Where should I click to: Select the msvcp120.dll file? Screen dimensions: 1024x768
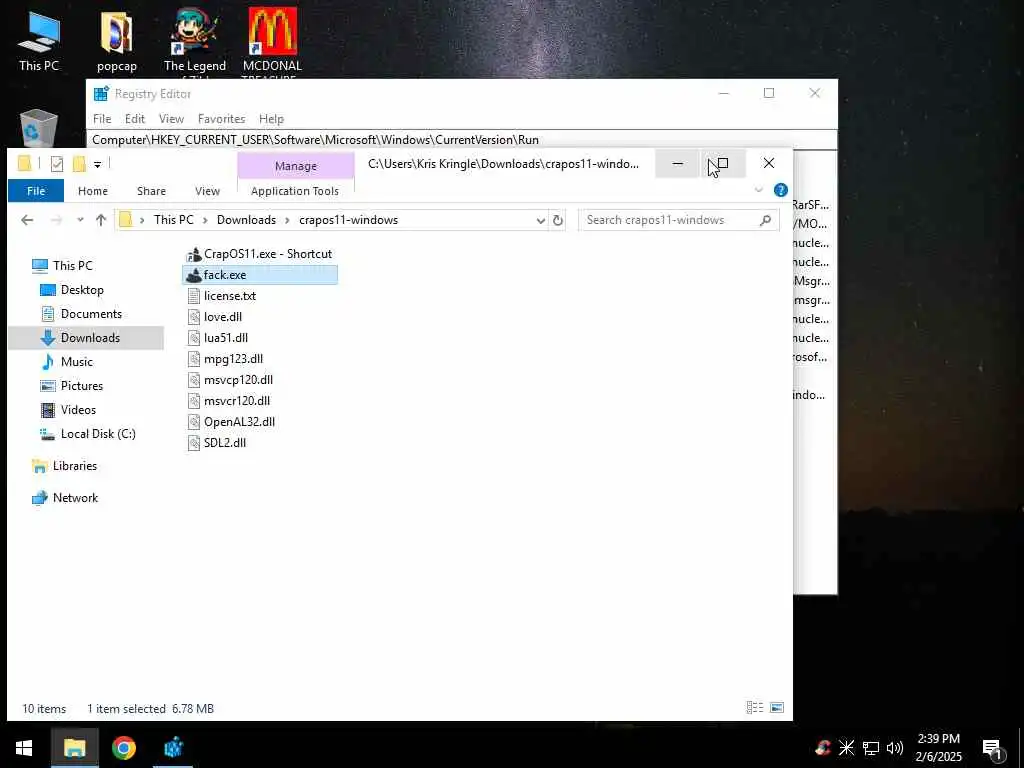pos(230,379)
